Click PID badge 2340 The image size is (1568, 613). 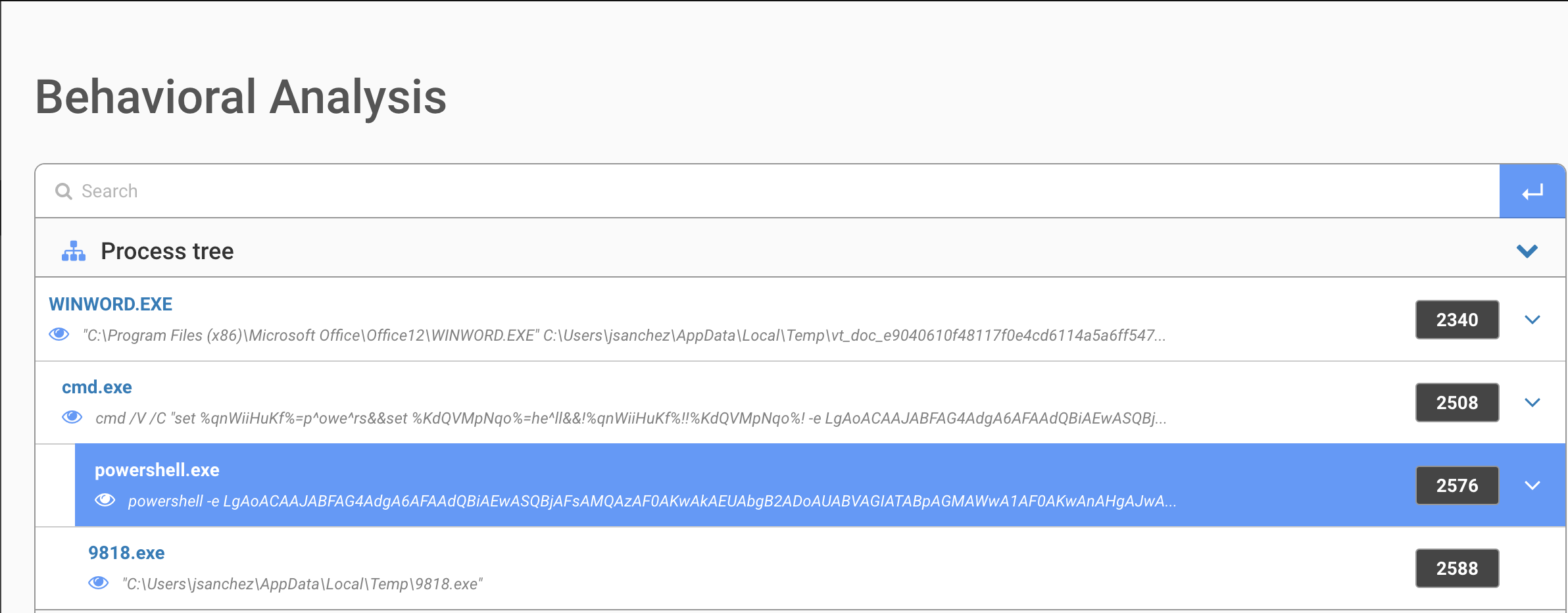[1457, 320]
